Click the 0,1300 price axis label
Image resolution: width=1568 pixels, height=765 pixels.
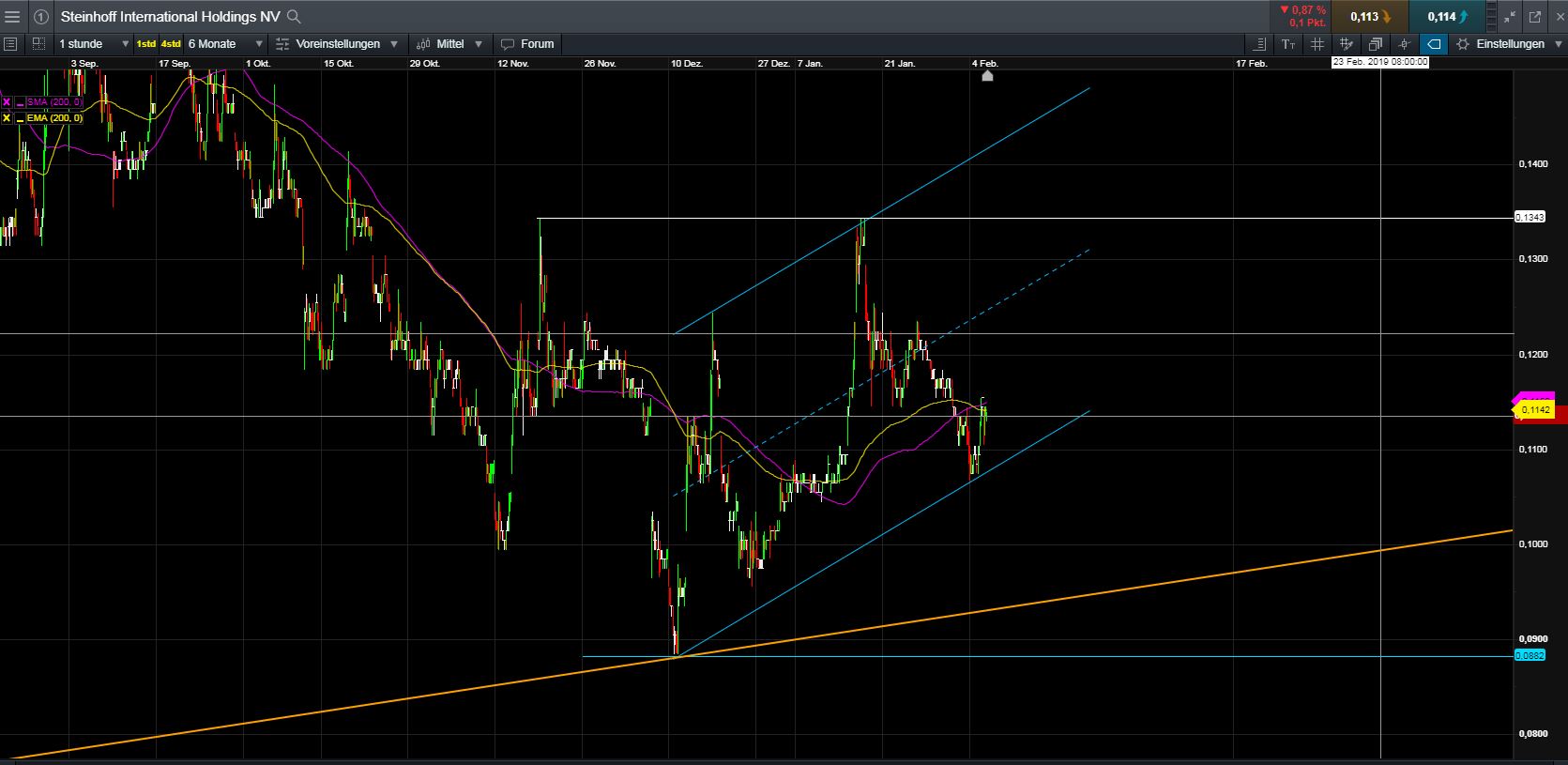tap(1533, 259)
